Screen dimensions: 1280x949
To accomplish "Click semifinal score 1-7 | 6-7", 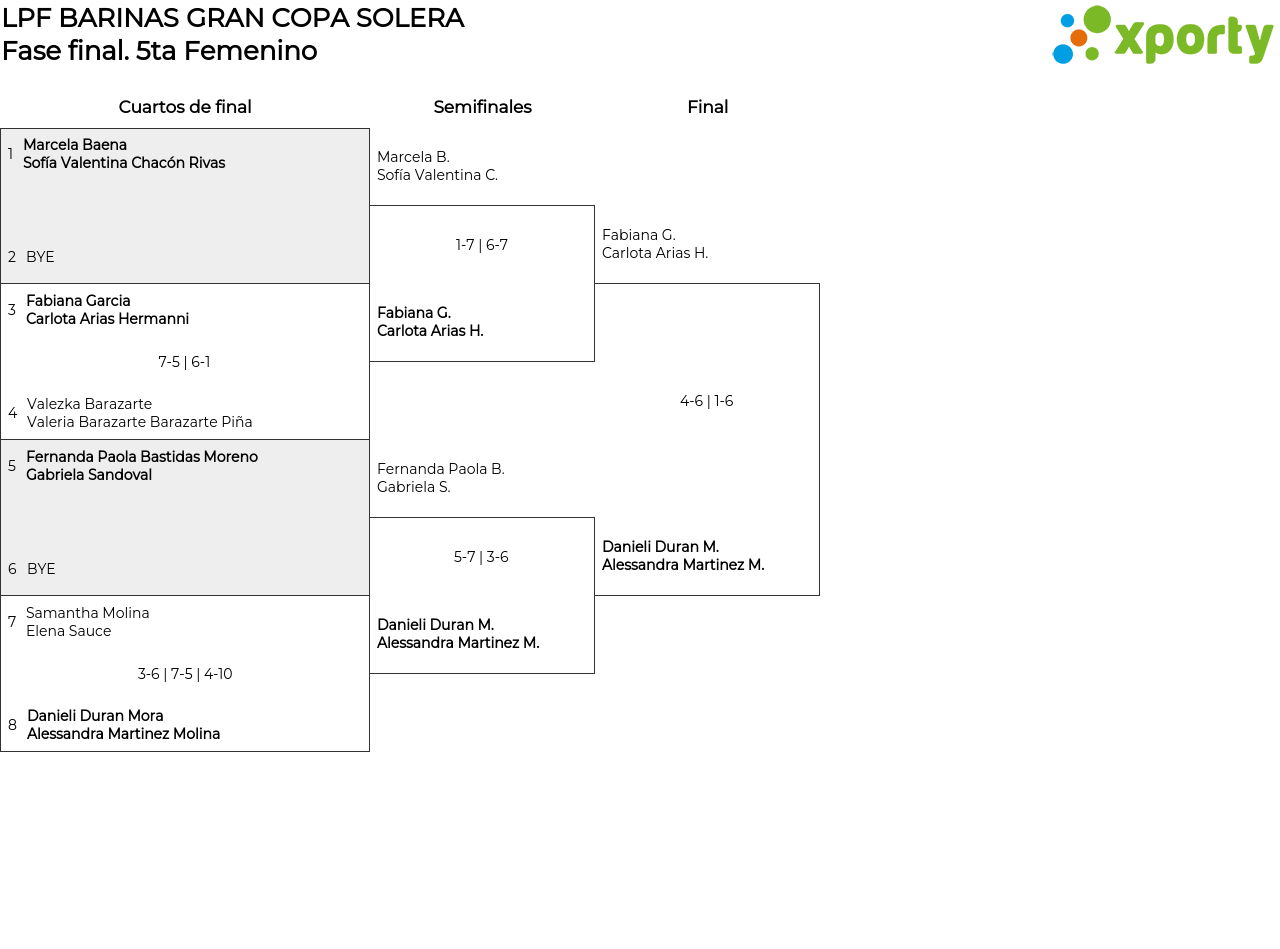I will [x=482, y=245].
